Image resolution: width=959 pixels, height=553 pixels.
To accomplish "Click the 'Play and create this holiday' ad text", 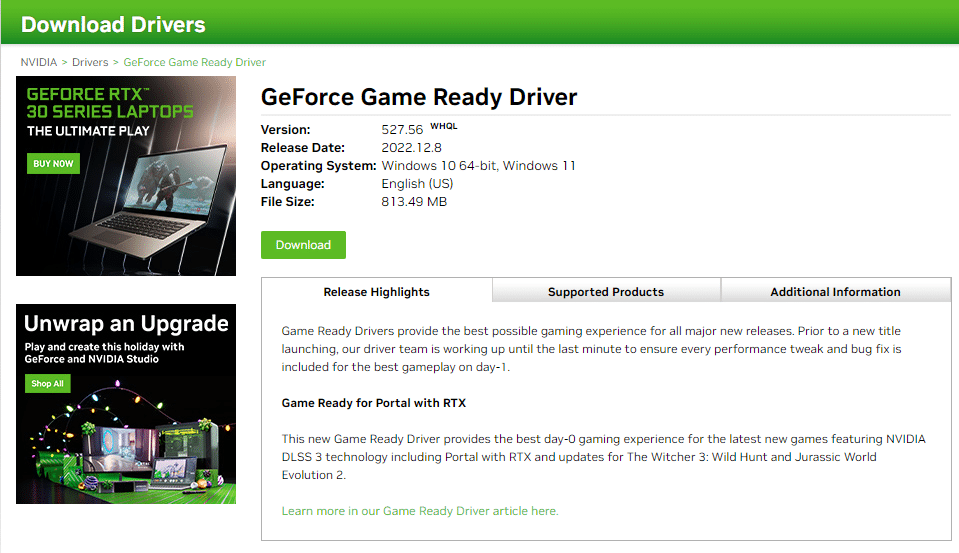I will tap(104, 353).
